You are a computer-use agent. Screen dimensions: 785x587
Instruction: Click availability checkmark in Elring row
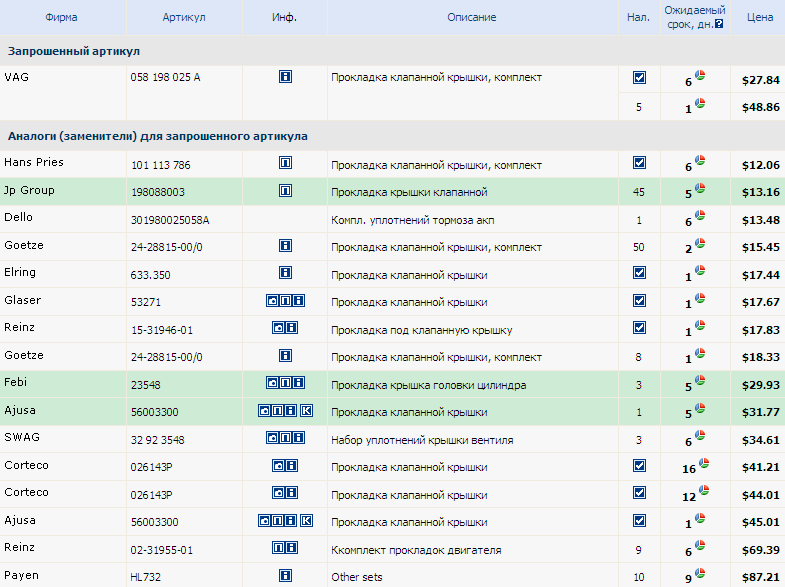pyautogui.click(x=639, y=273)
